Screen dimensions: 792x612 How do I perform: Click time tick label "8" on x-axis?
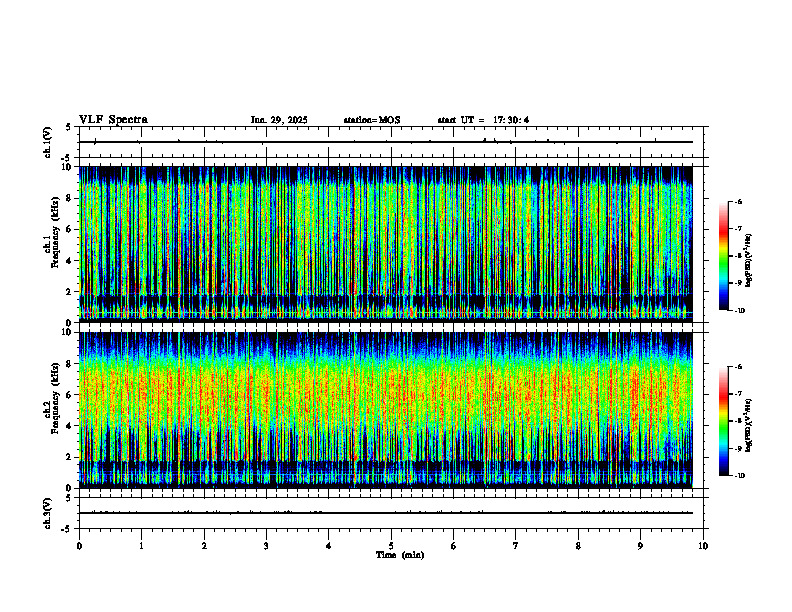578,546
